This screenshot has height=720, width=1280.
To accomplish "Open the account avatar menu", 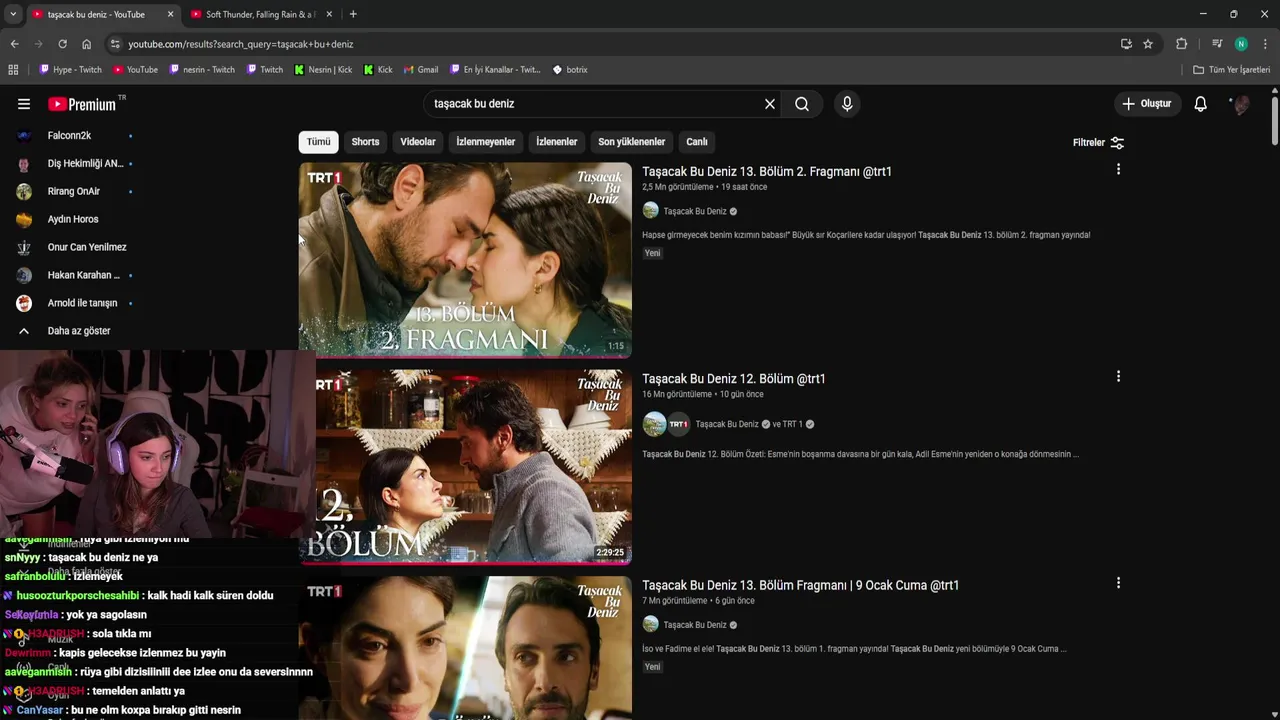I will [1241, 104].
